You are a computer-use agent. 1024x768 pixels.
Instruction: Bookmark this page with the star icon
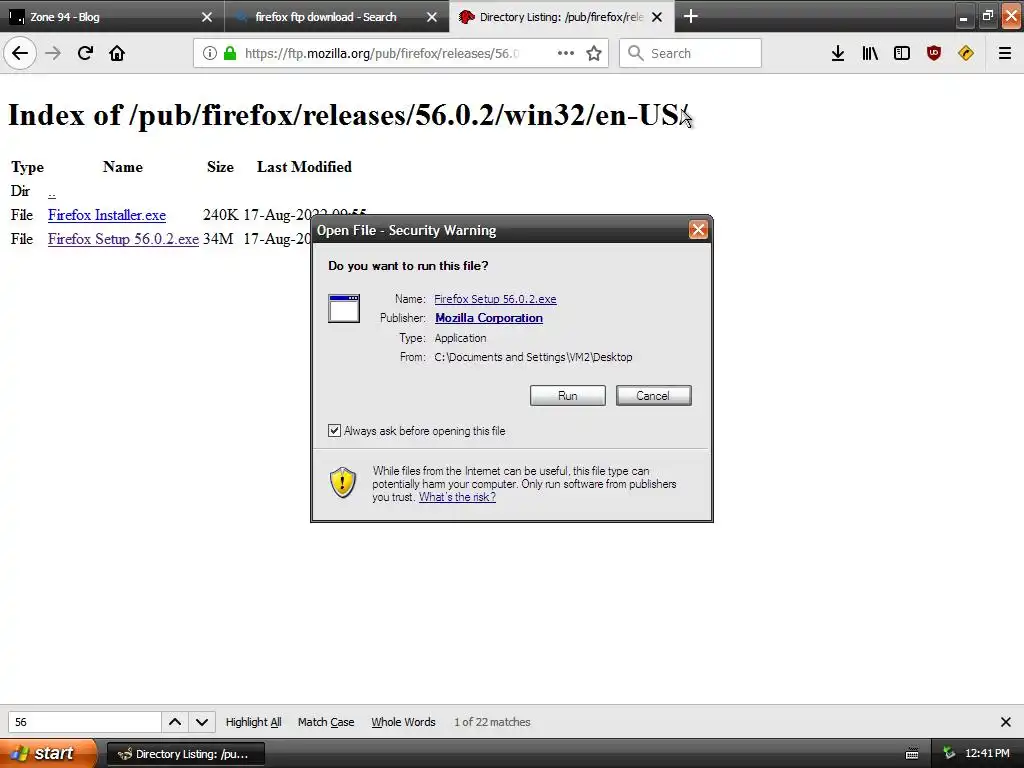(x=594, y=53)
